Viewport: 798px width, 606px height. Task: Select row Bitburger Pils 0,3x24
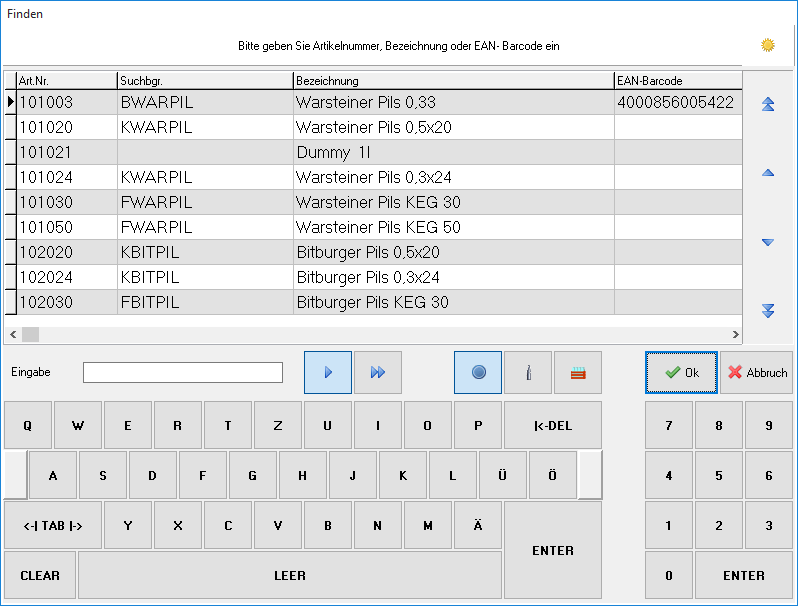tap(373, 277)
